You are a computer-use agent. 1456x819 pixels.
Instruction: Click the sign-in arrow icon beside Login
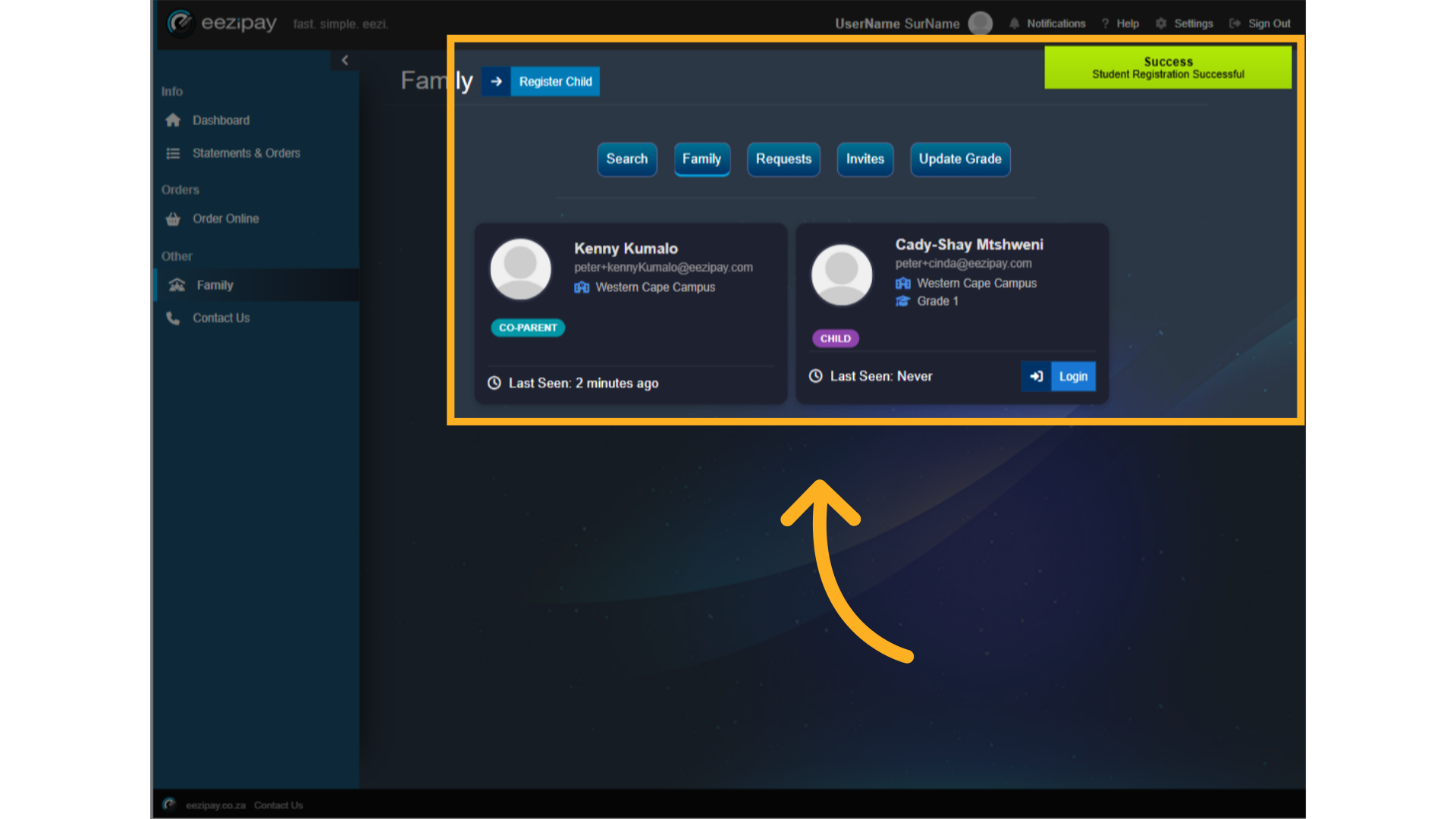[x=1036, y=376]
